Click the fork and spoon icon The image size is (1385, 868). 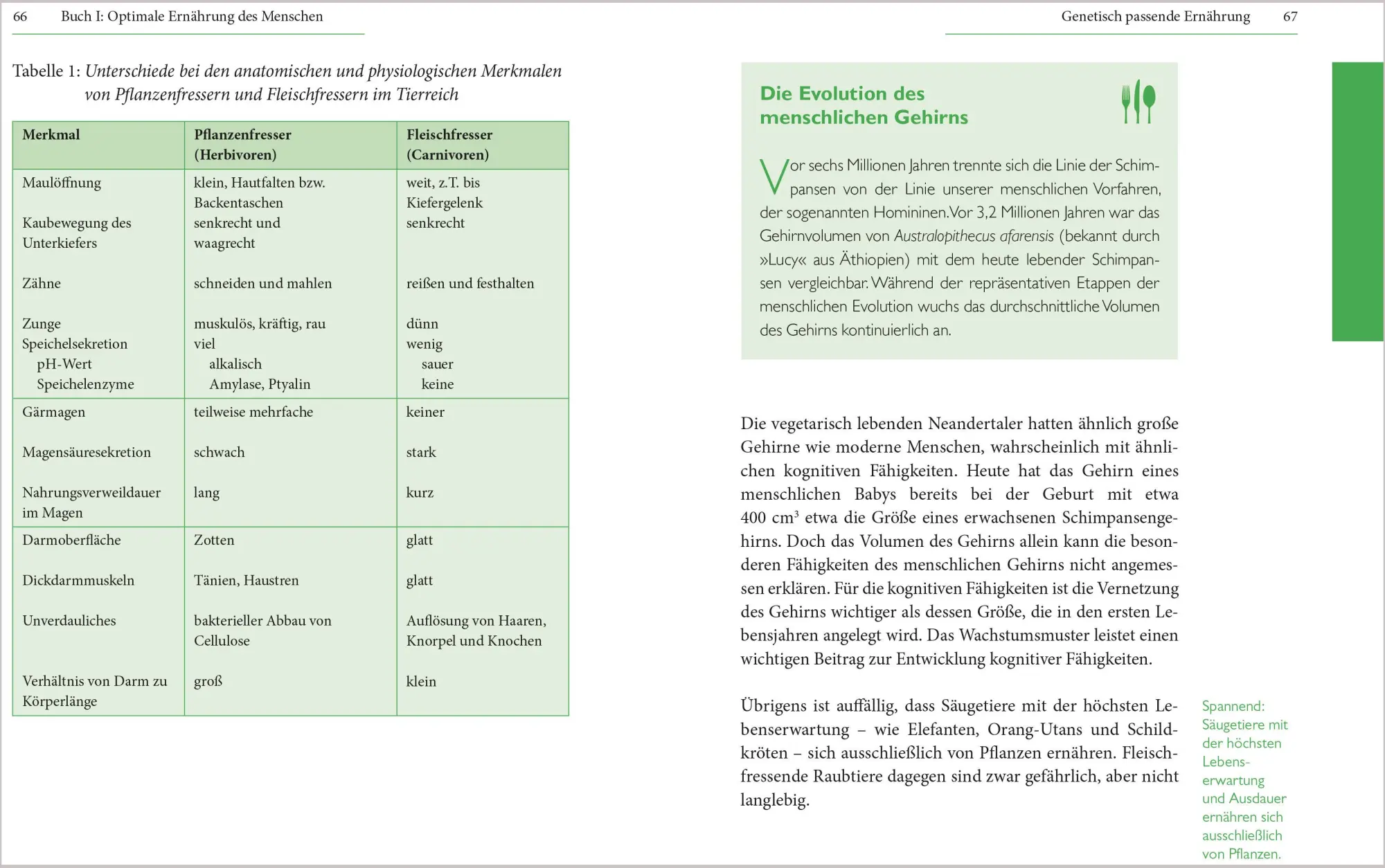[1138, 103]
